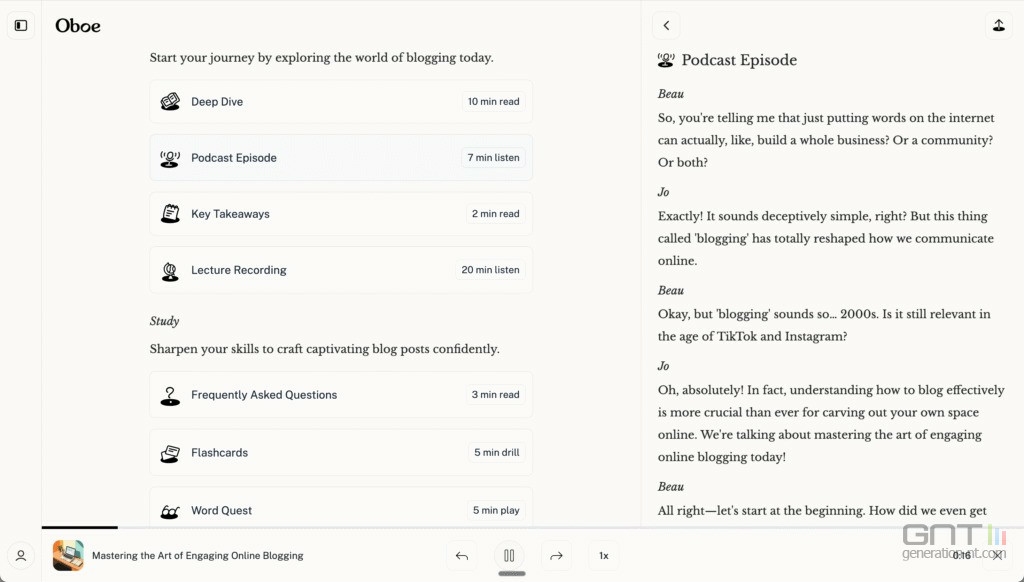Click the share upload icon
1024x582 pixels.
(998, 26)
